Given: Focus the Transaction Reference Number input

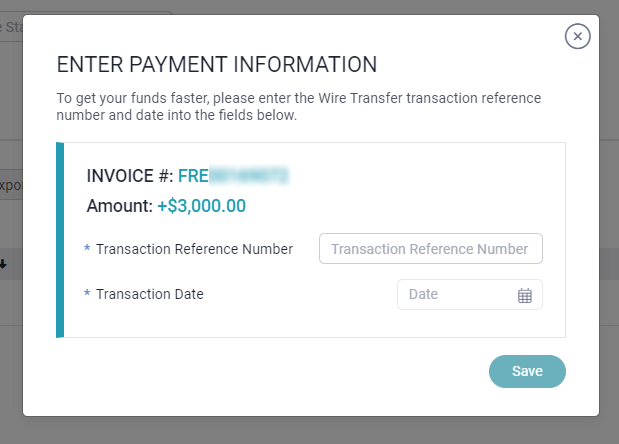Looking at the screenshot, I should [x=431, y=249].
